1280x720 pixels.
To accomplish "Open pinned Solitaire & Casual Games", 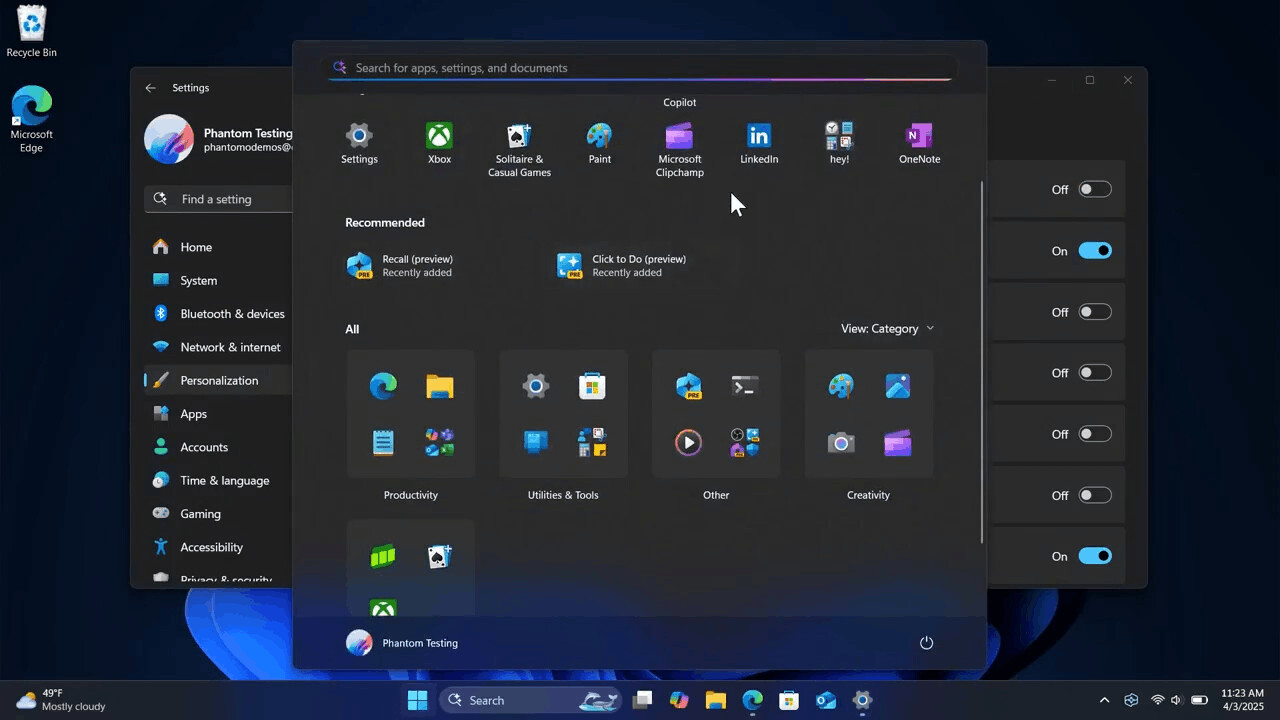I will (x=519, y=150).
